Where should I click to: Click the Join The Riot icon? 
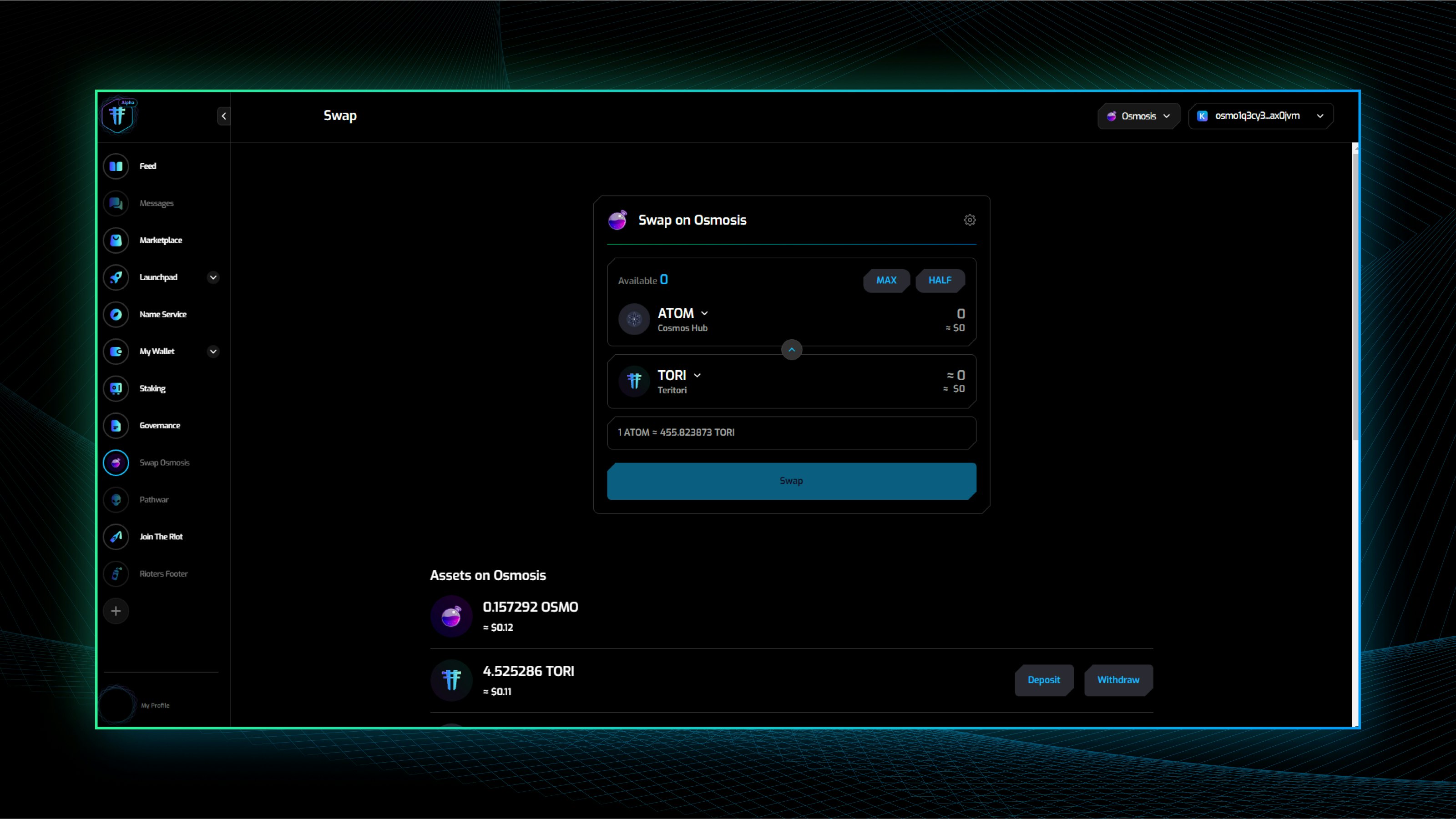[x=116, y=537]
